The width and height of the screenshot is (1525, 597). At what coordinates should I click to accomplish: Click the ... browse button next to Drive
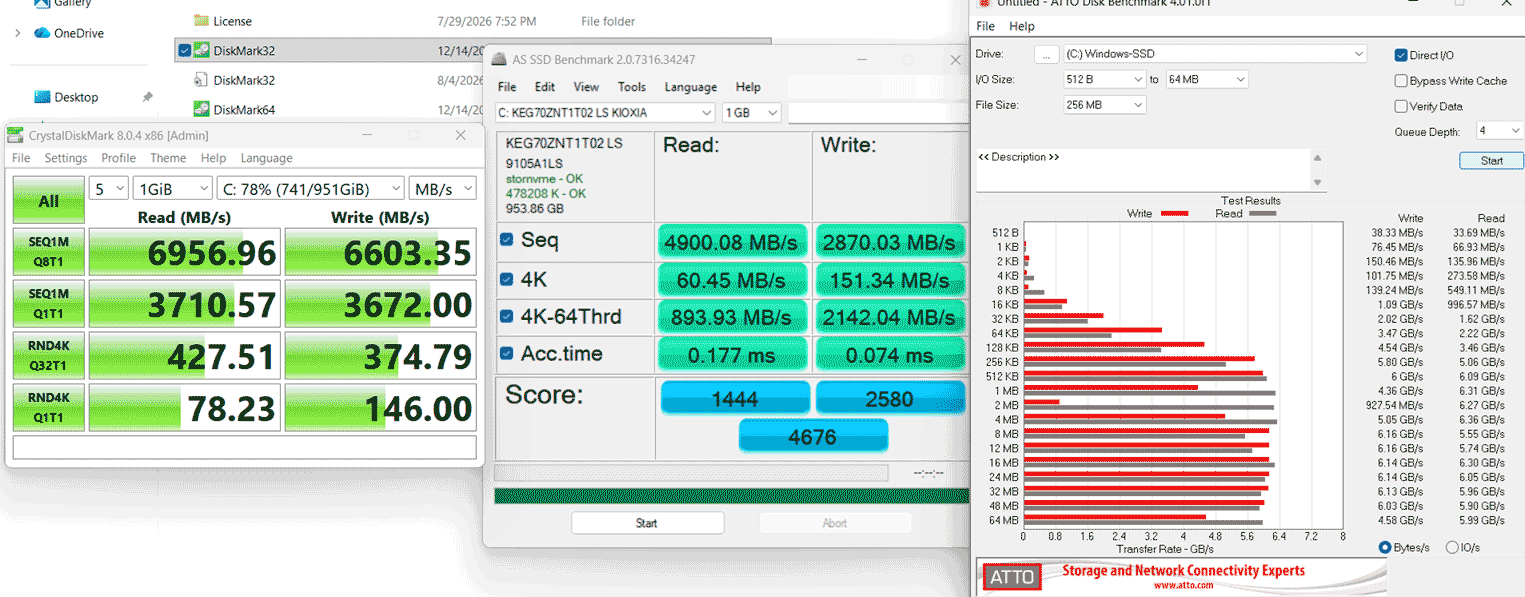[x=1046, y=54]
